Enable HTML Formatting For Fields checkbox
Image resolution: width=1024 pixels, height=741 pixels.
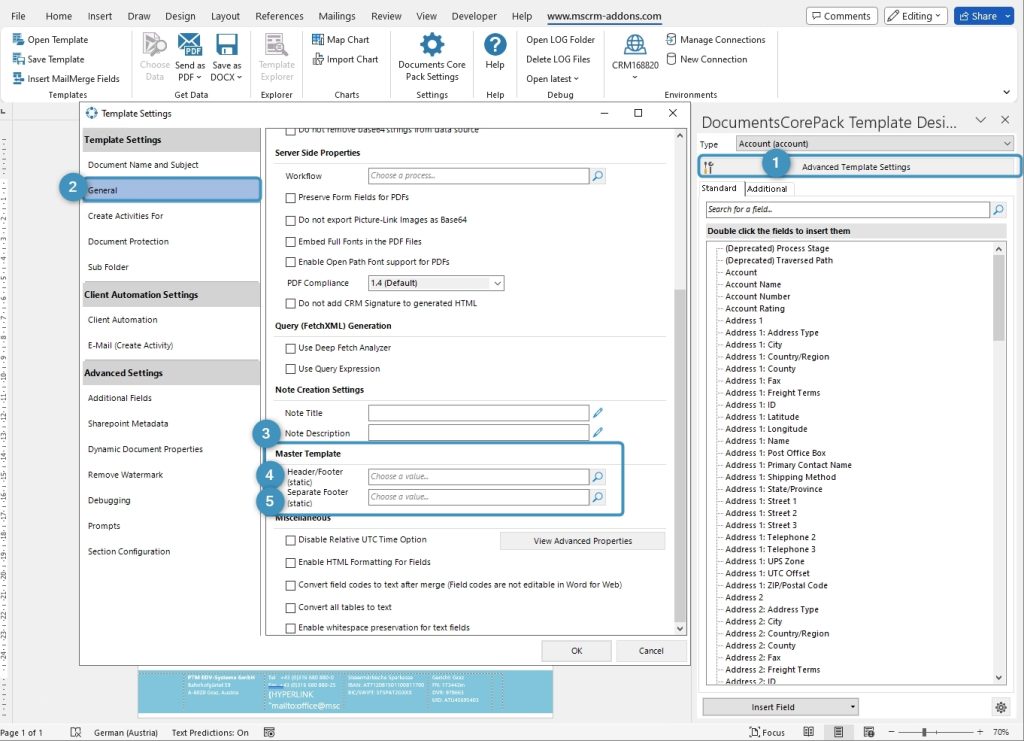[291, 563]
